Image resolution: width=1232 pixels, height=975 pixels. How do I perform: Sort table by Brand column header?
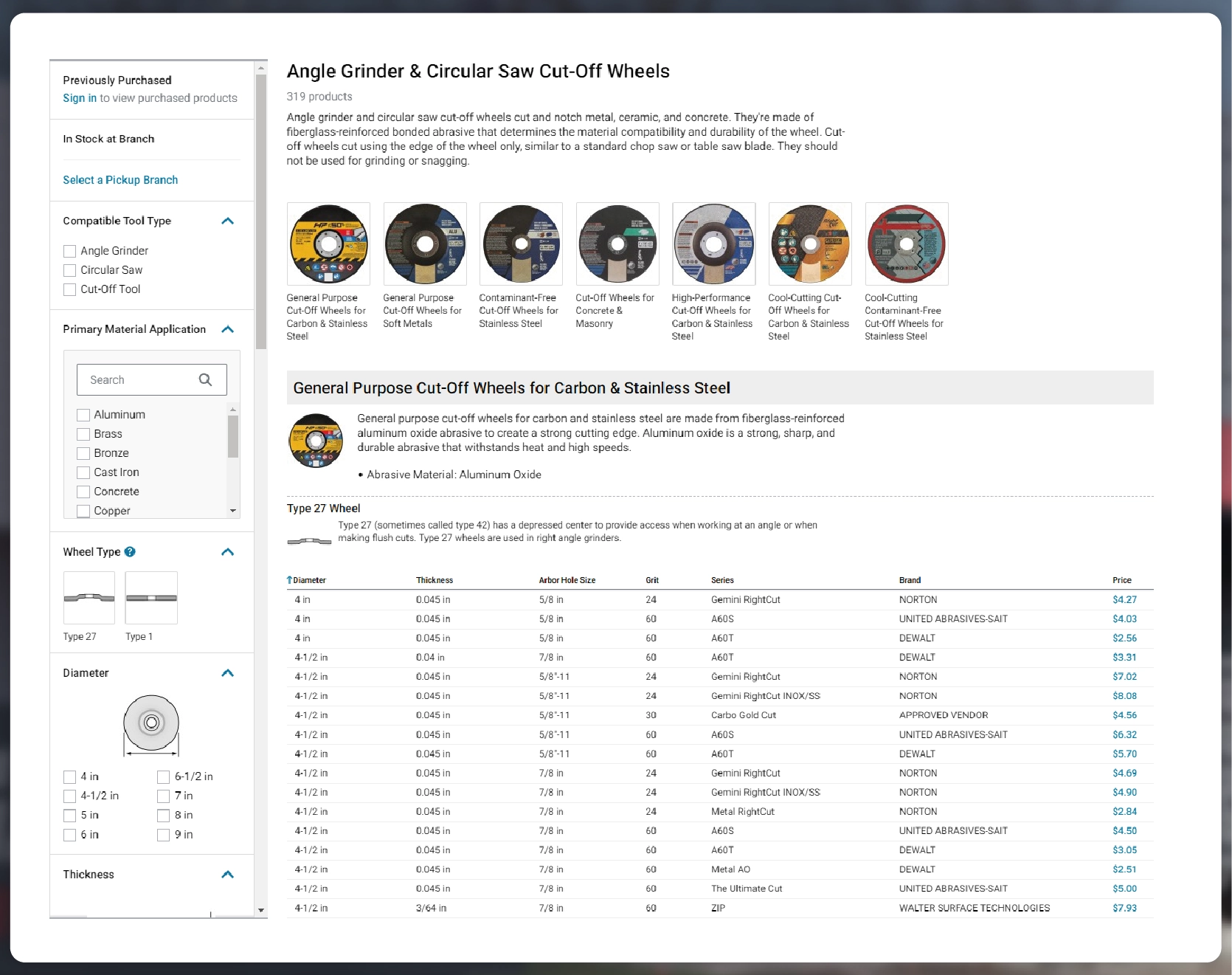click(x=910, y=580)
